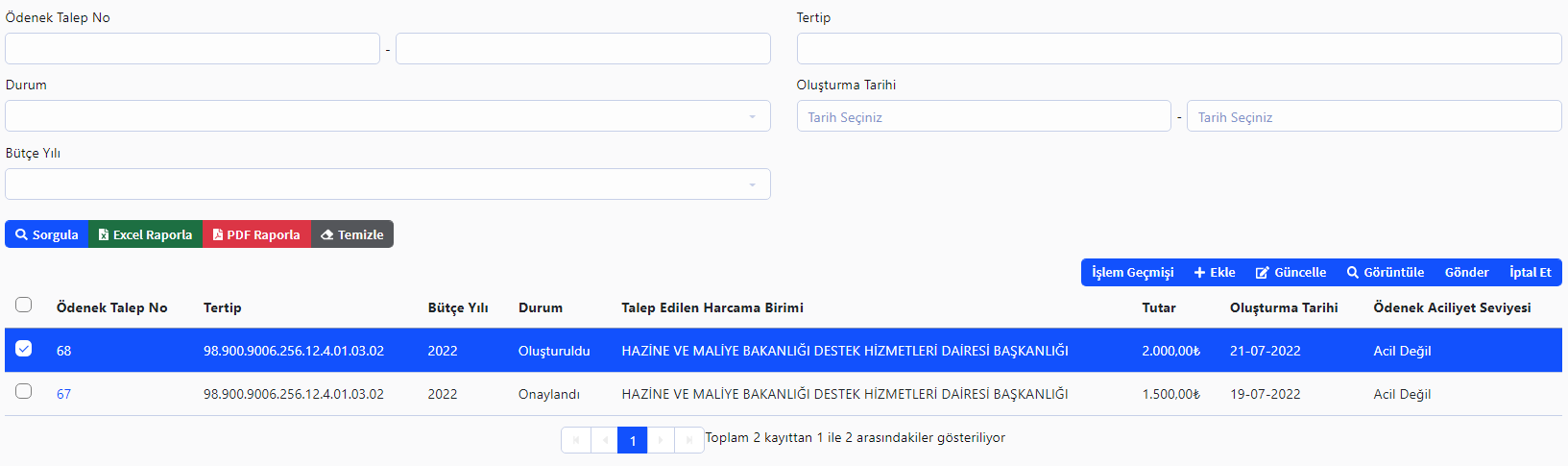This screenshot has height=466, width=1568.
Task: Sort by Tutar column header
Action: [1158, 307]
